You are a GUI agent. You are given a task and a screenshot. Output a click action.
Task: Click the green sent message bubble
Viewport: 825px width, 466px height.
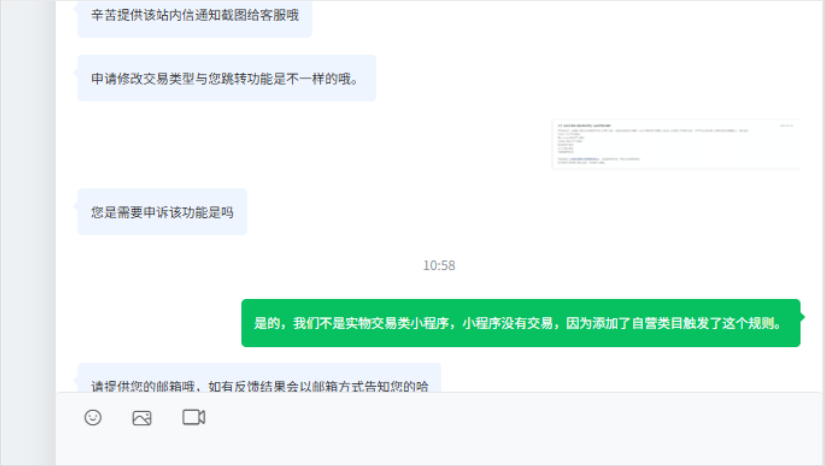pyautogui.click(x=521, y=323)
